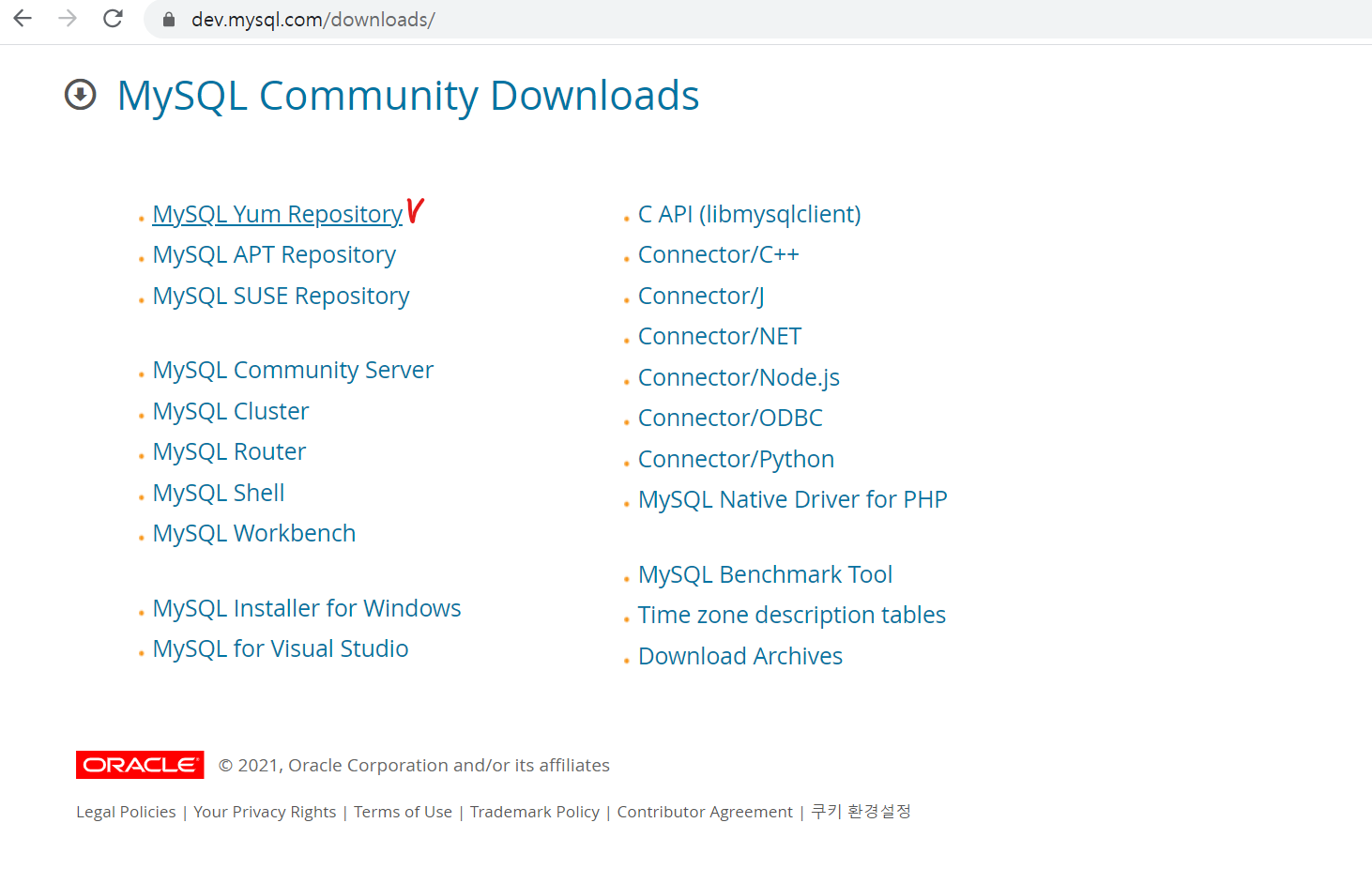The height and width of the screenshot is (884, 1372).
Task: Open Trademark Policy footer link
Action: (535, 812)
